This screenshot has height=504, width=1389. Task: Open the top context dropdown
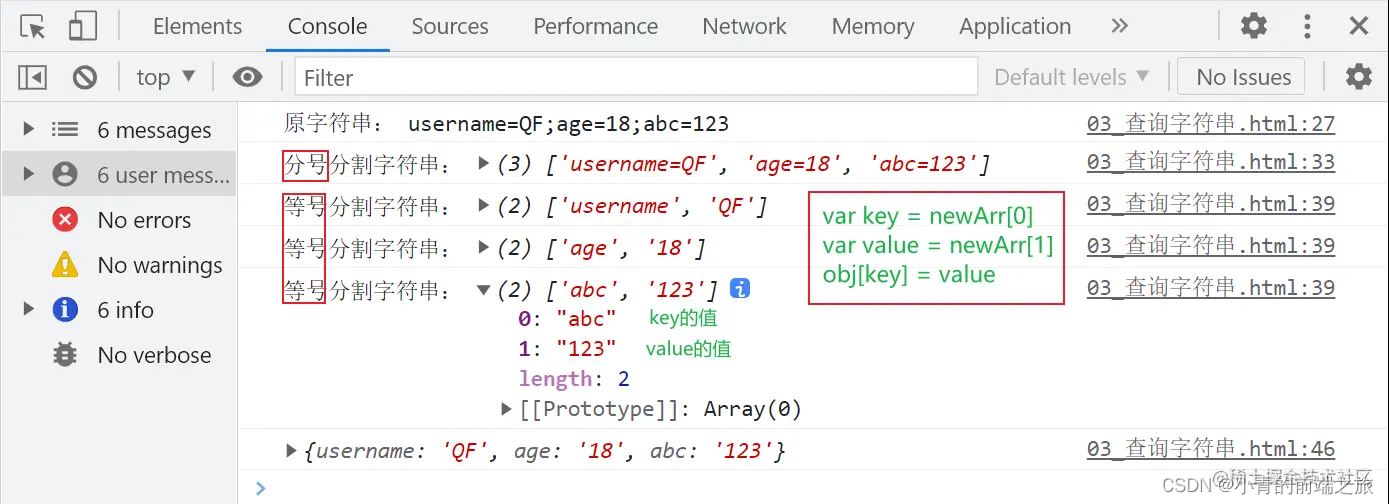(165, 77)
